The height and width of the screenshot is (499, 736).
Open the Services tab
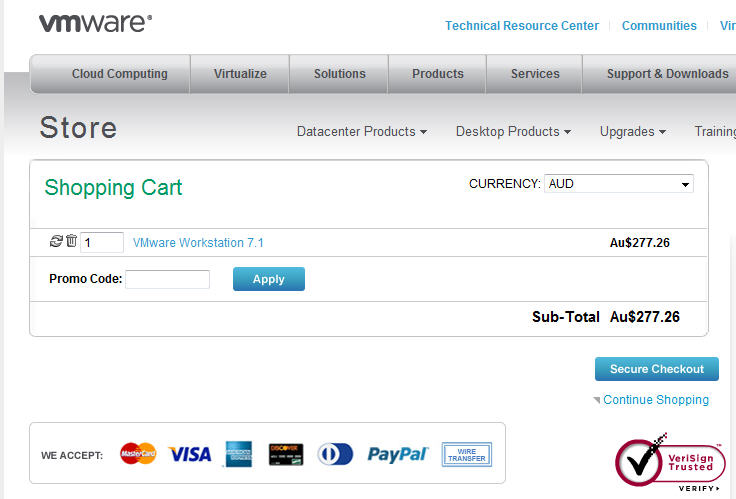(x=535, y=74)
